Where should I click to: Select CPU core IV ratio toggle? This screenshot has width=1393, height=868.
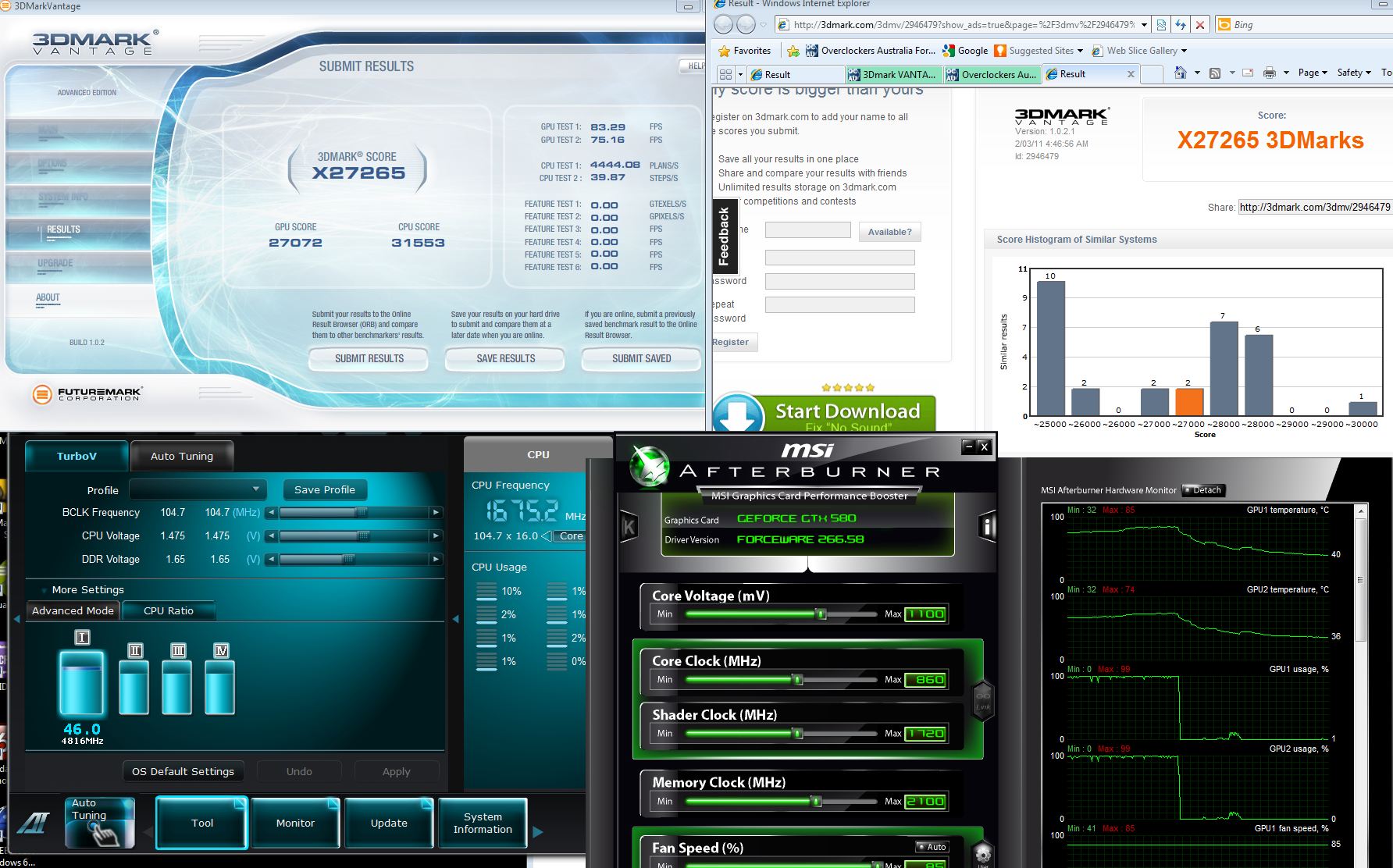221,650
